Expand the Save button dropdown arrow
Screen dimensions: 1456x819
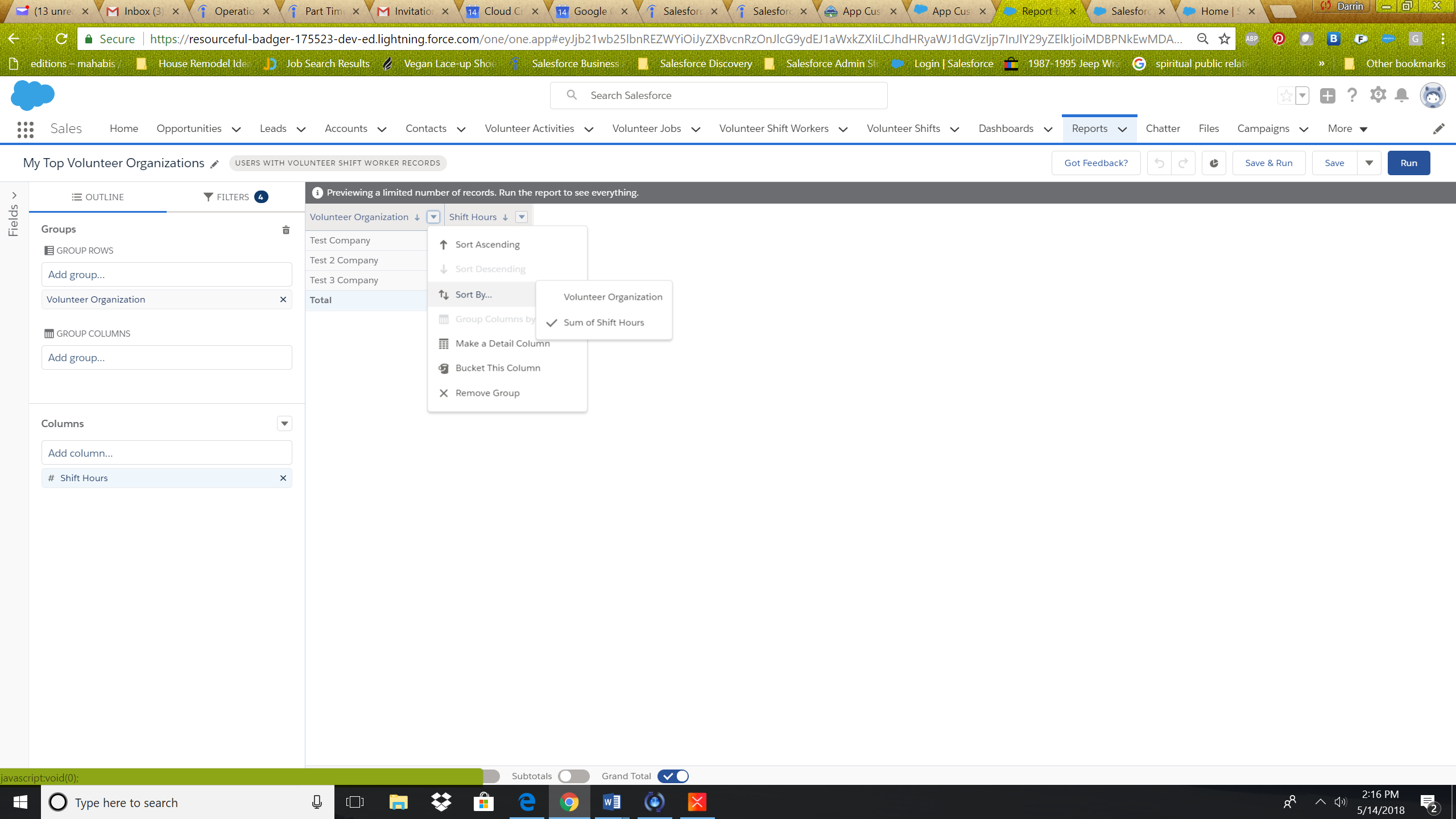click(x=1369, y=163)
